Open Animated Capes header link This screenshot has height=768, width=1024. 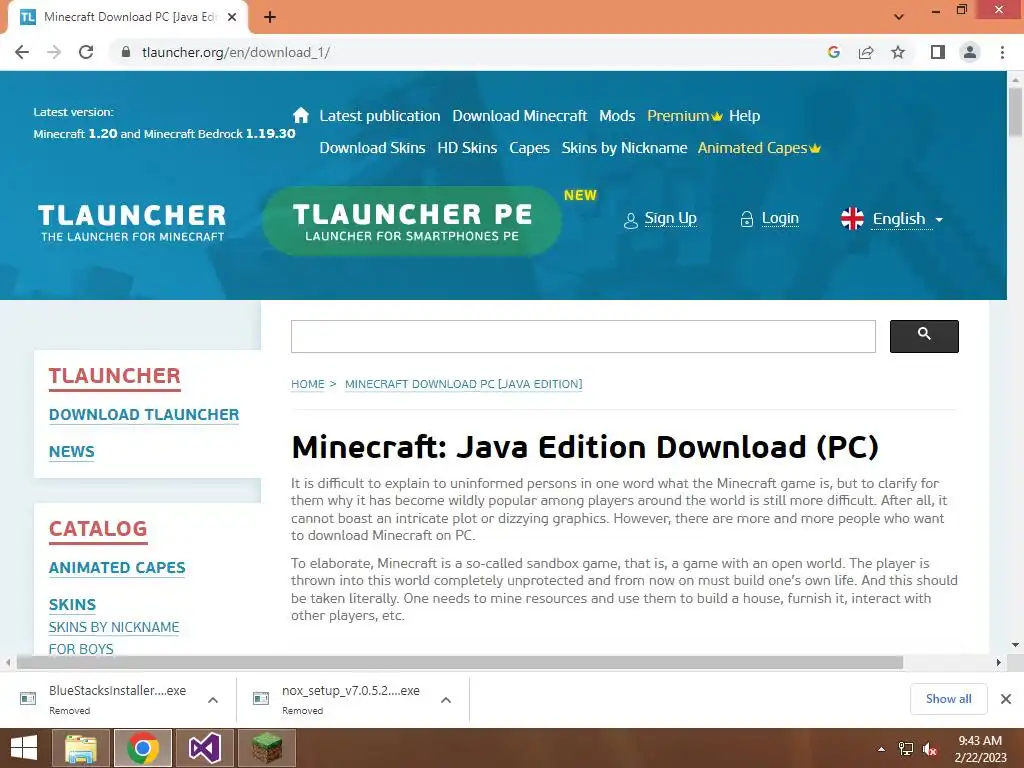(759, 148)
